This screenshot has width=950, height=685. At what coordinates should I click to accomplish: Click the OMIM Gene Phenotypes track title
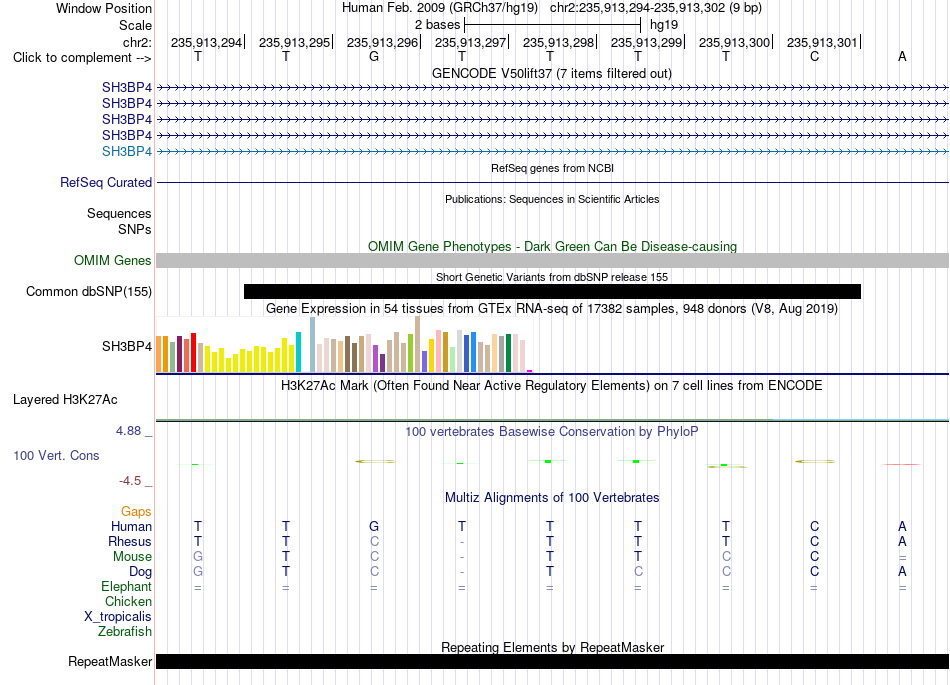tap(552, 247)
